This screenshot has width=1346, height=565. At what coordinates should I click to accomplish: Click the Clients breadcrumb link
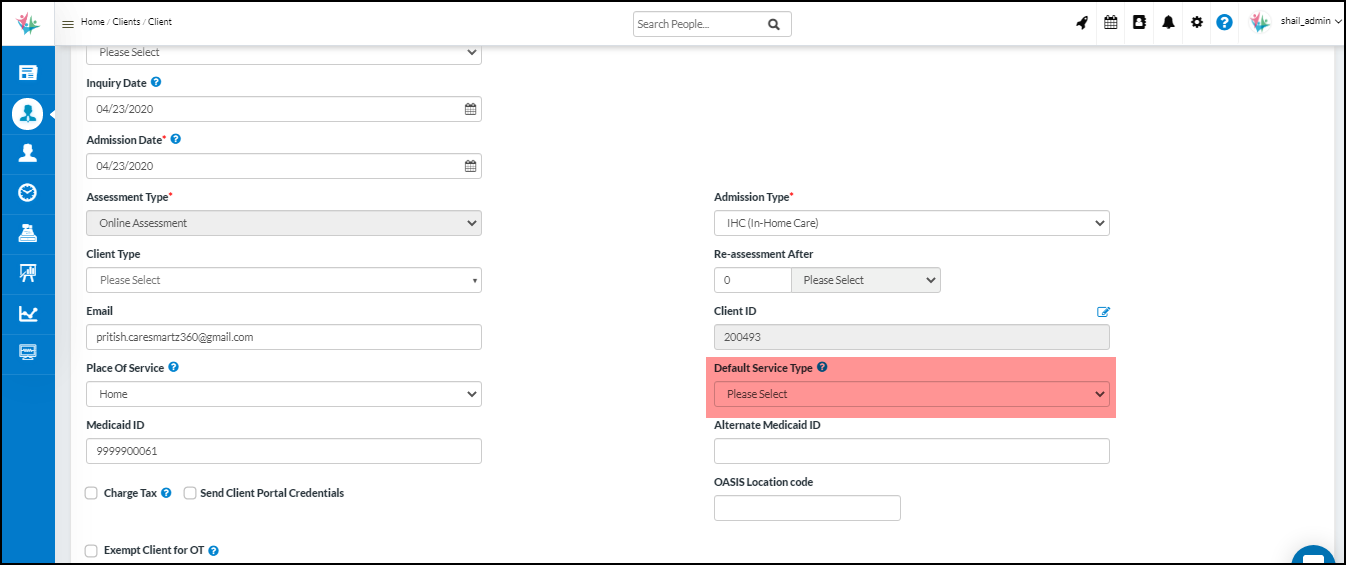click(x=127, y=22)
